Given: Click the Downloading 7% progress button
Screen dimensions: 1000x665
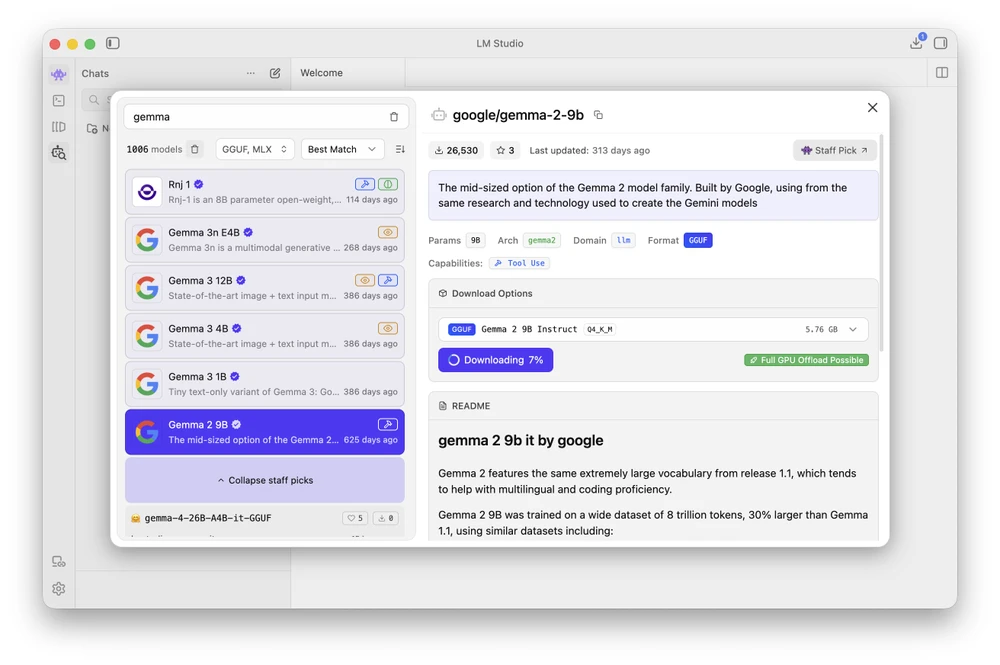Looking at the screenshot, I should coord(495,360).
